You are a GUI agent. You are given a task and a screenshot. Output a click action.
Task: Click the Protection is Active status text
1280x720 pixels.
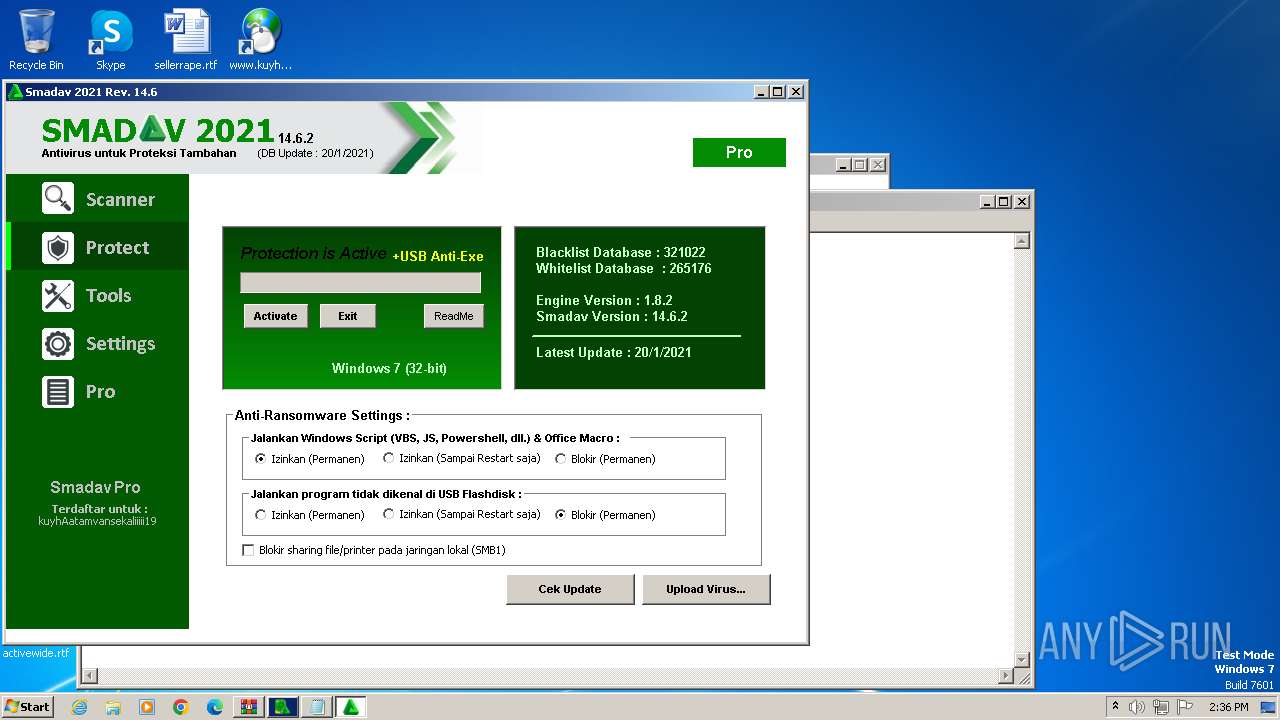tap(313, 253)
